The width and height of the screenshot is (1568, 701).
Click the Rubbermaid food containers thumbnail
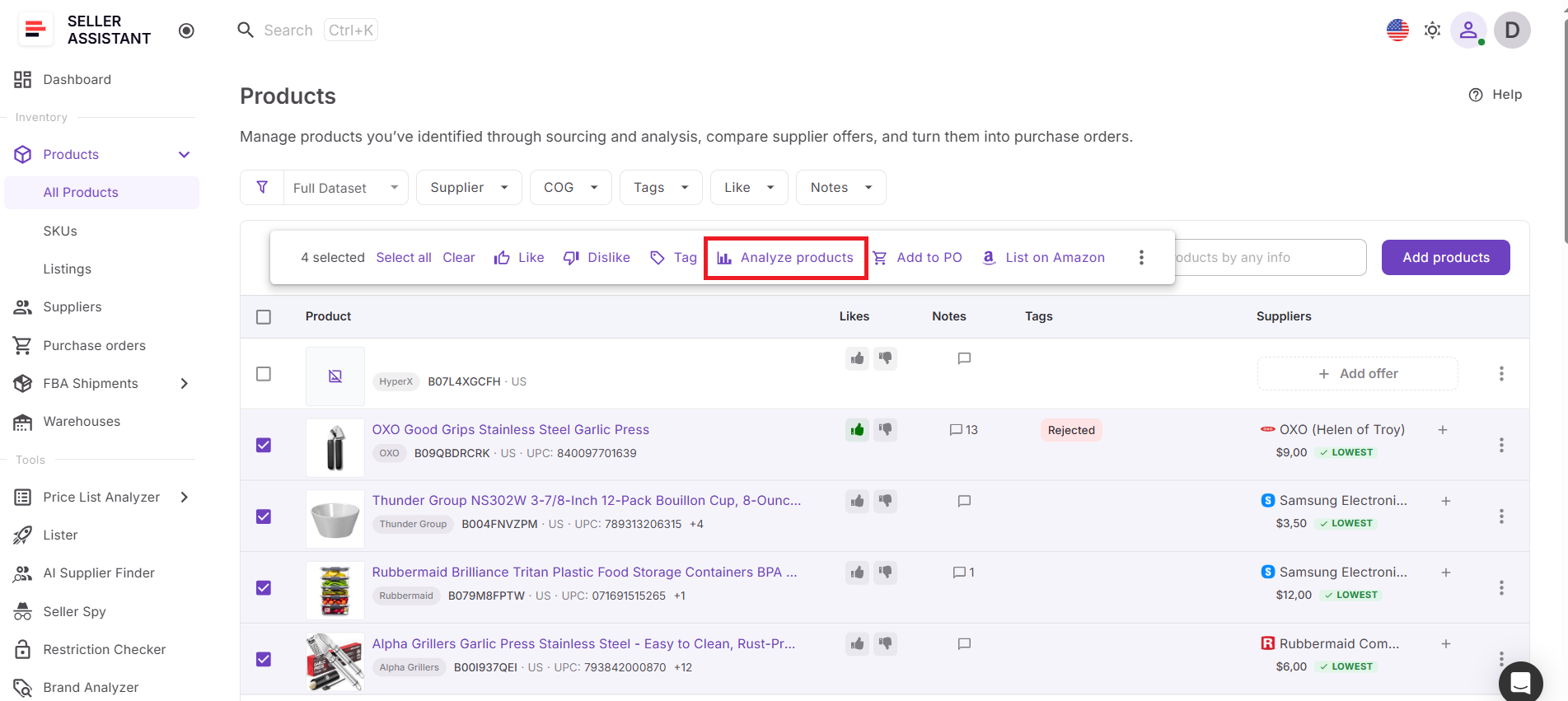click(x=335, y=591)
